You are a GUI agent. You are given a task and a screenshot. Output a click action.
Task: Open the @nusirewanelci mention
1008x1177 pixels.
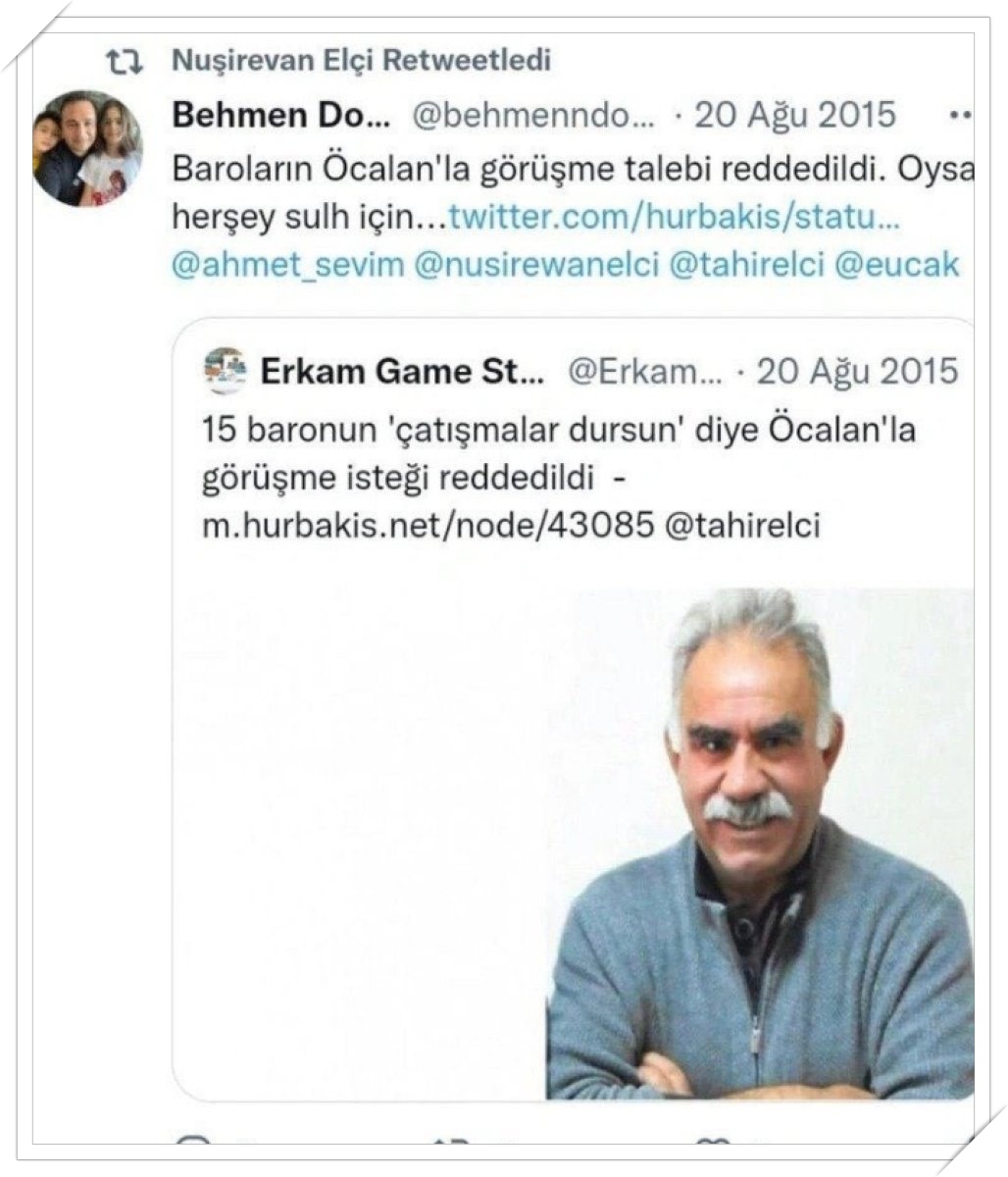click(536, 266)
